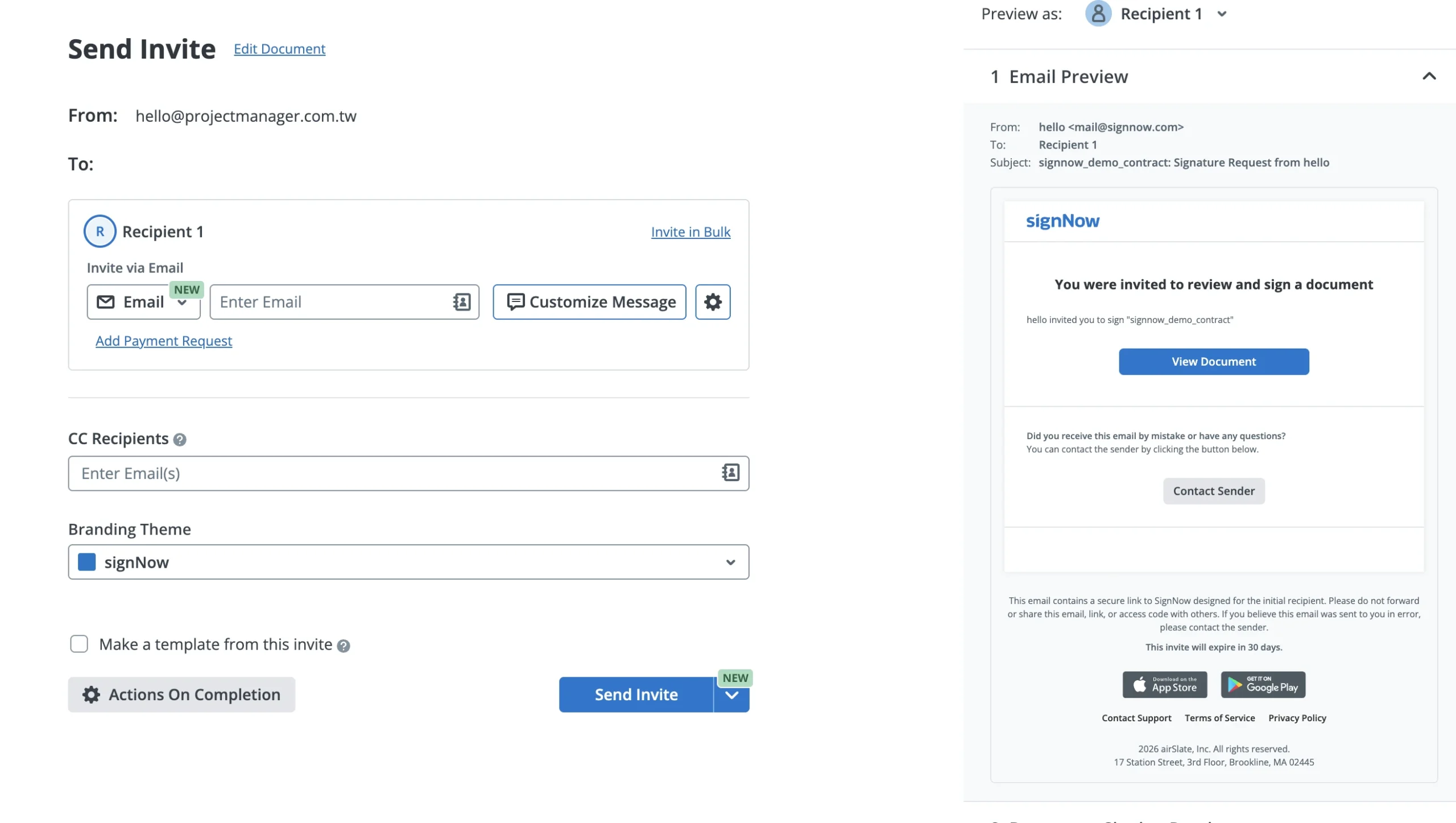Open address book in CC Recipients field
This screenshot has height=823, width=1456.
pyautogui.click(x=730, y=473)
